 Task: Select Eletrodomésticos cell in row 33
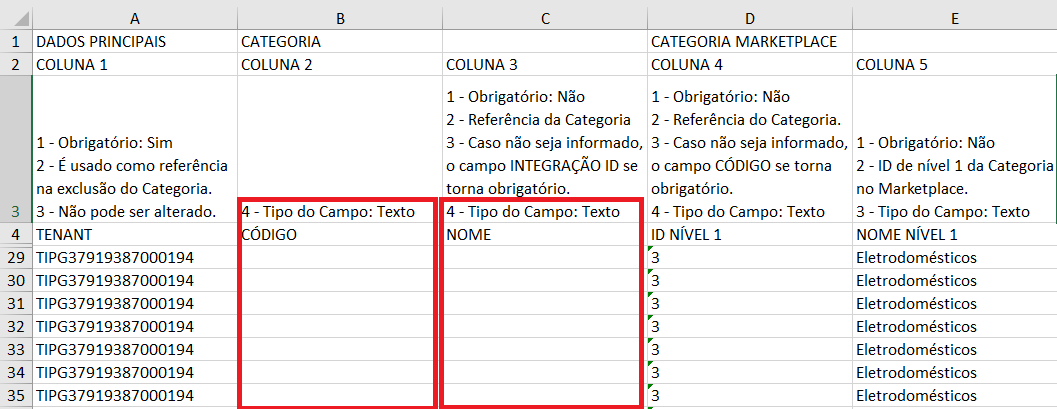(x=954, y=349)
